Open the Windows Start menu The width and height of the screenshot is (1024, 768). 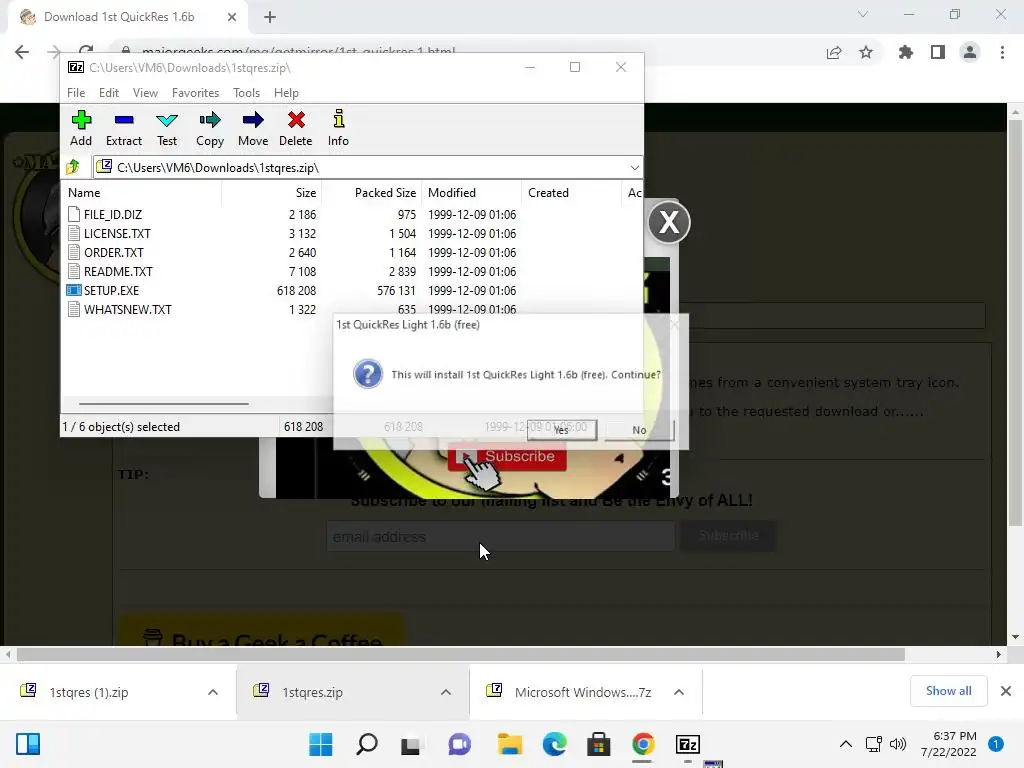321,744
